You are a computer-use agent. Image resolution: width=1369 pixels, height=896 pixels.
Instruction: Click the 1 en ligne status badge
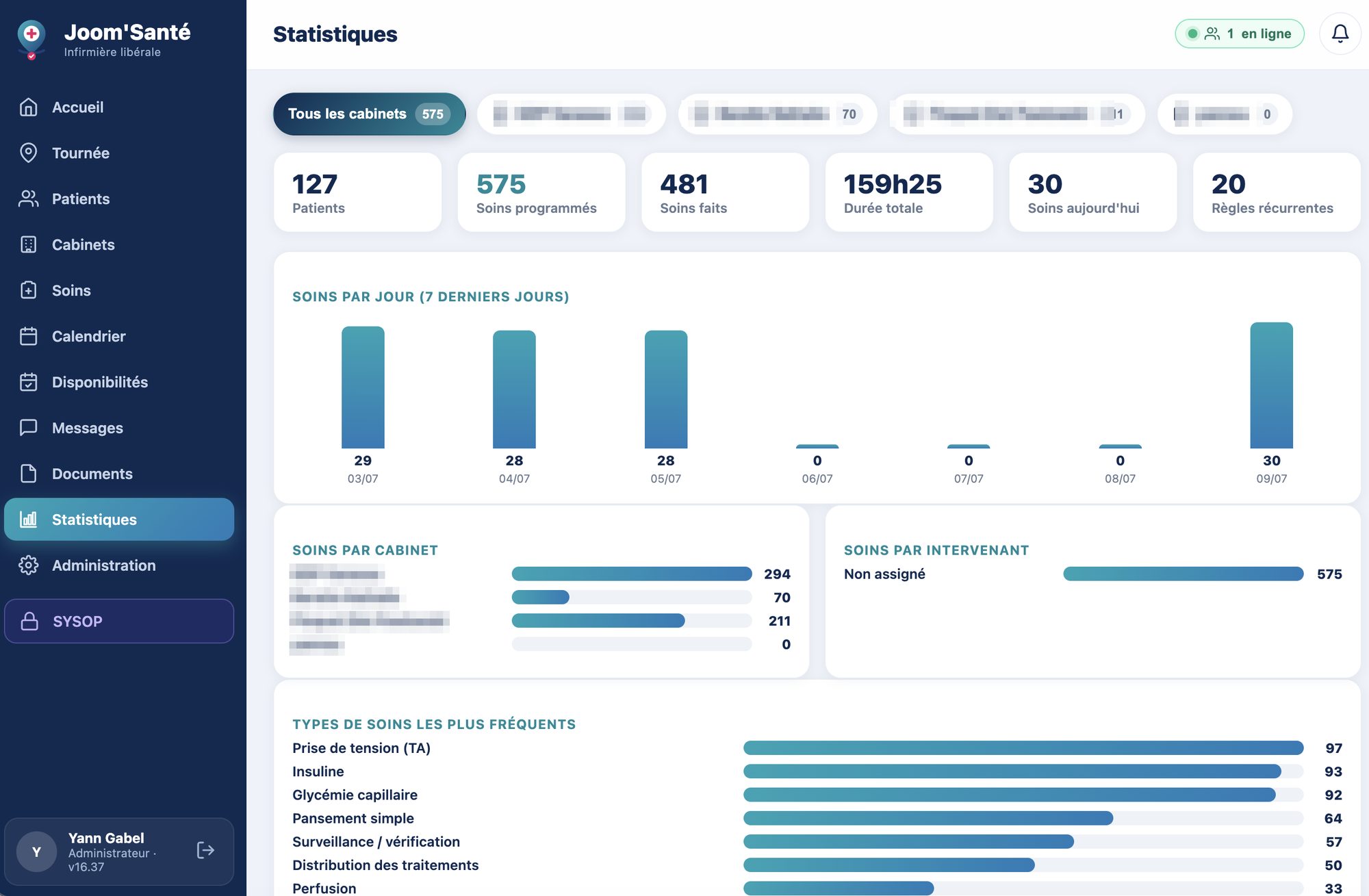1240,34
